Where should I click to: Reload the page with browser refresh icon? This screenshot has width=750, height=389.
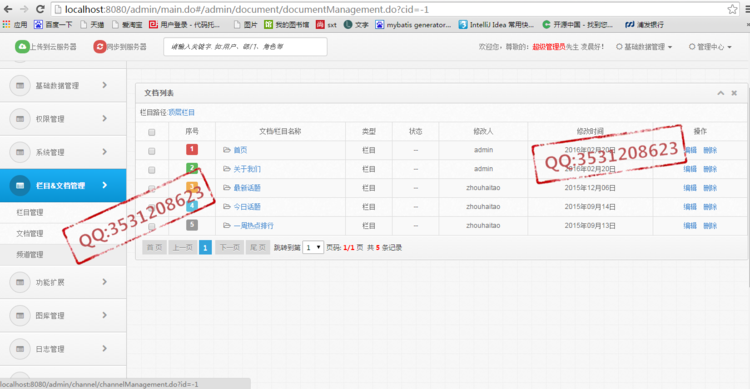40,9
